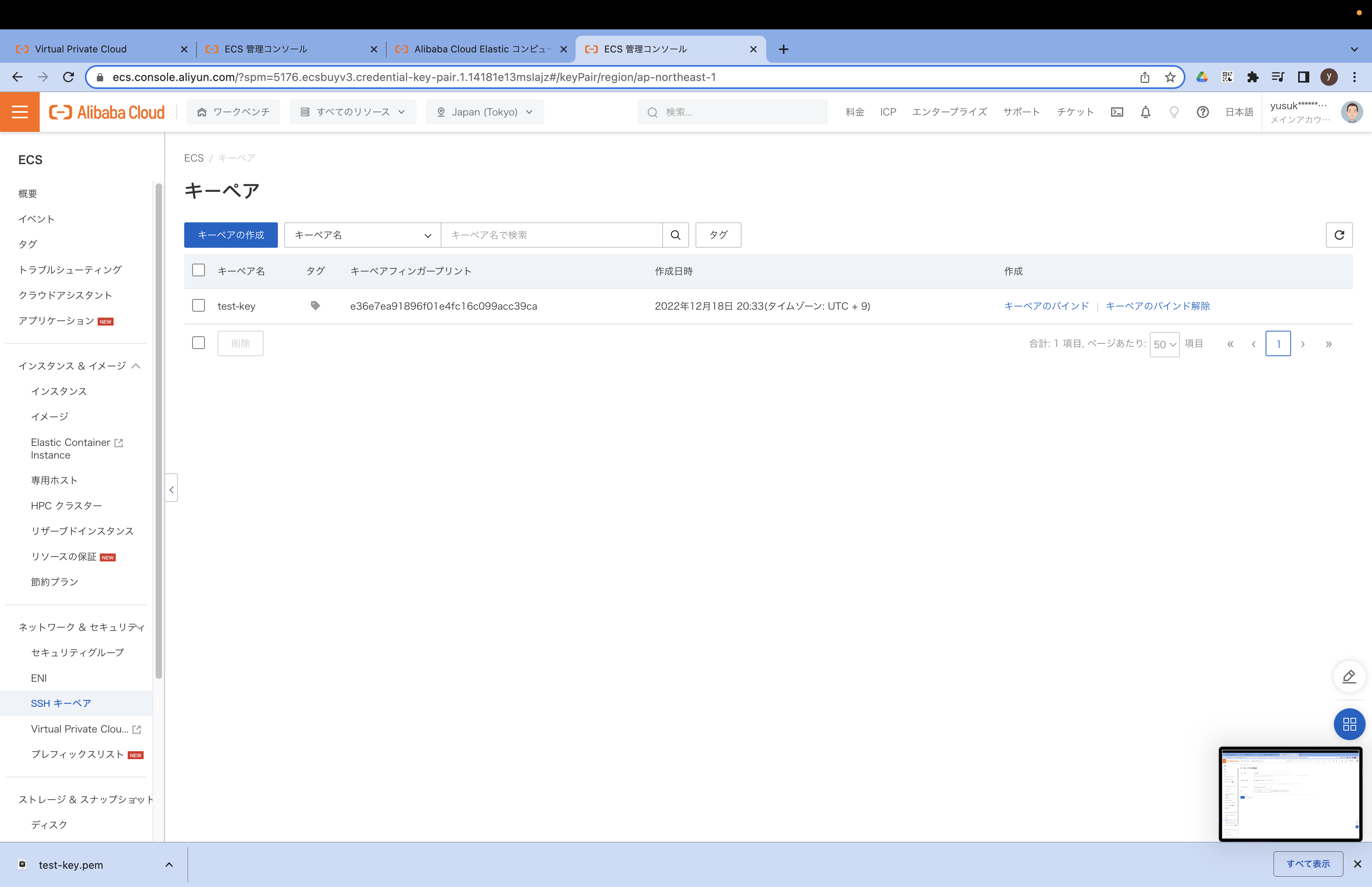Click the キーペア名で検索 input field
Screen dimensions: 1372x887
pos(551,235)
